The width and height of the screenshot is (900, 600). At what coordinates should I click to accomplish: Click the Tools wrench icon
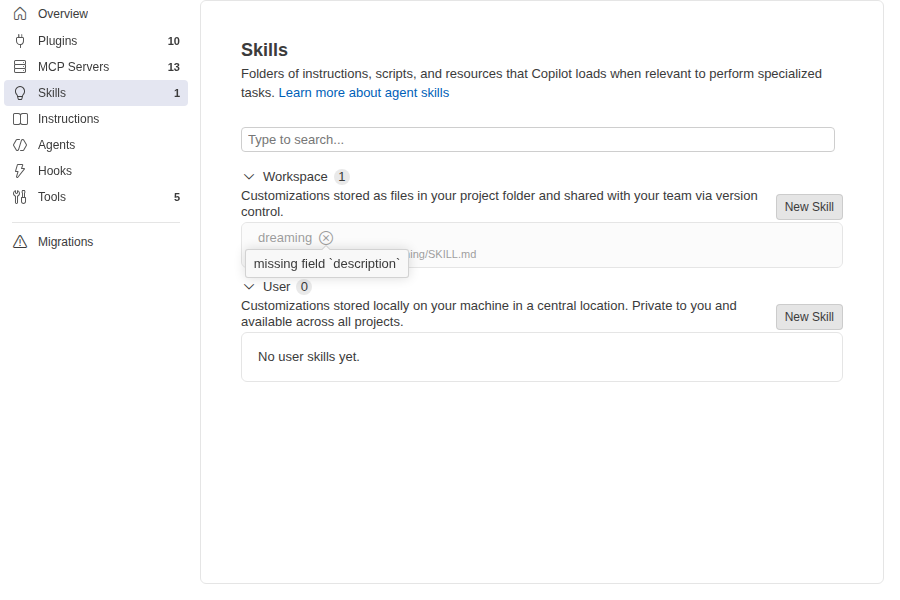point(20,197)
